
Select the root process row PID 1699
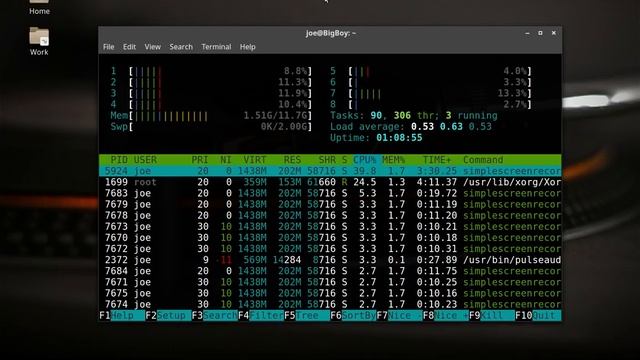(x=330, y=182)
